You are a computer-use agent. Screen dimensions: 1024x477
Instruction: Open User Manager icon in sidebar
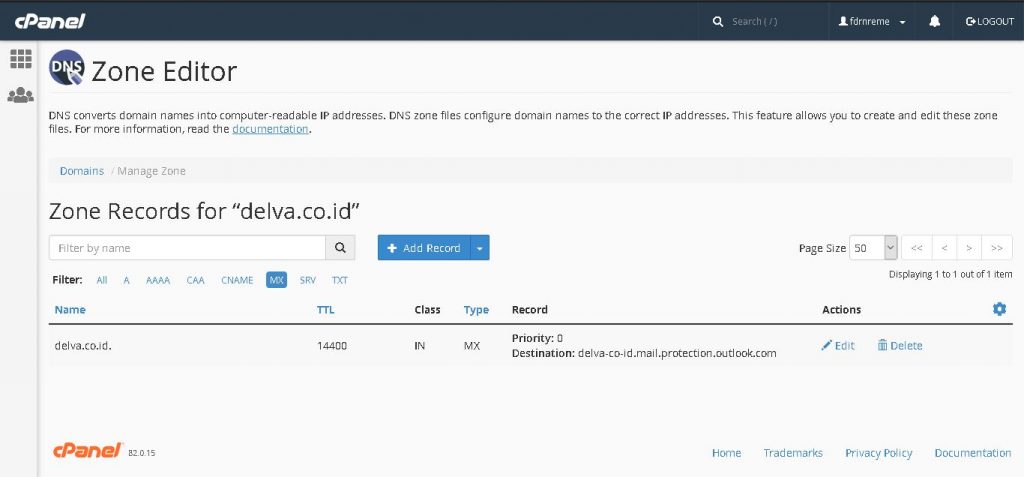20,96
